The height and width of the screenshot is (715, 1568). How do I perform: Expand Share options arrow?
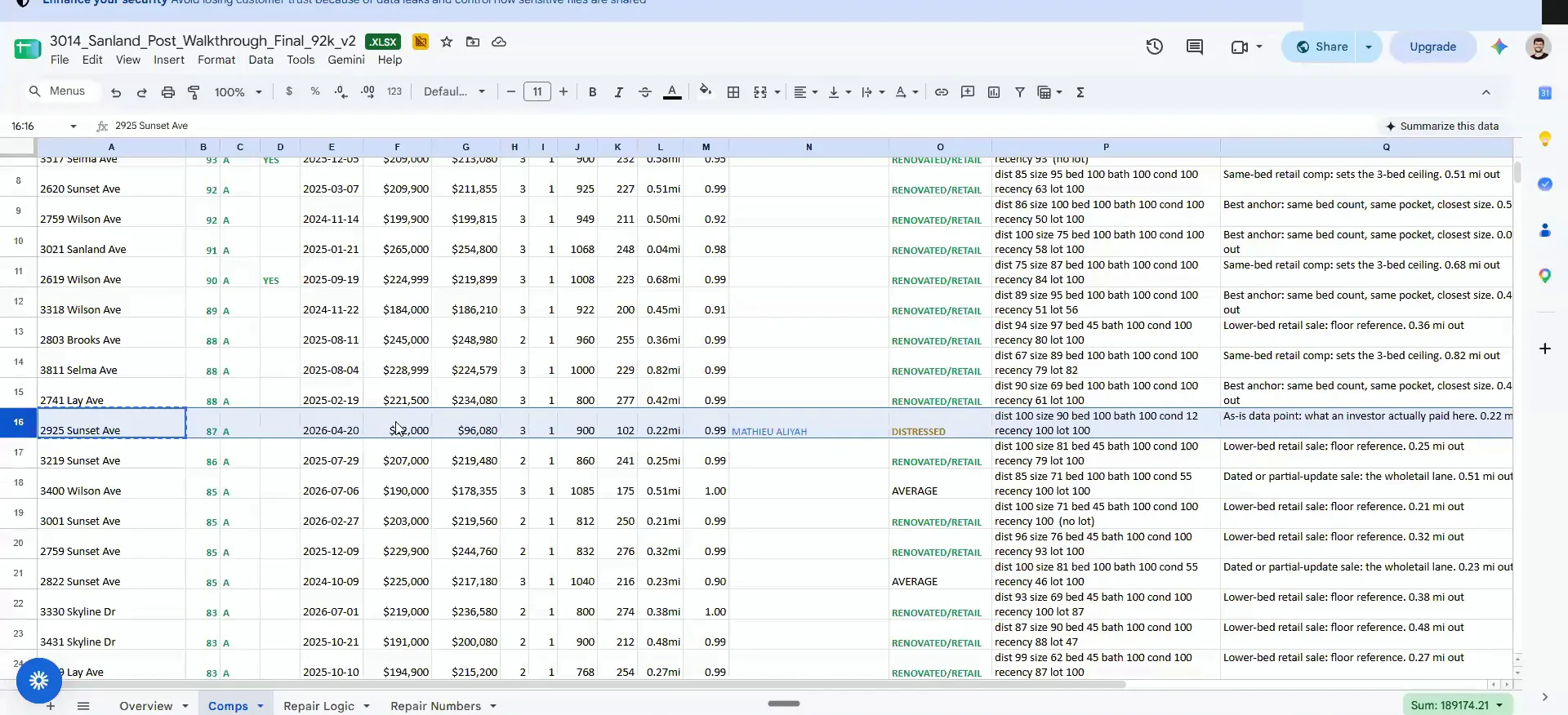1369,47
